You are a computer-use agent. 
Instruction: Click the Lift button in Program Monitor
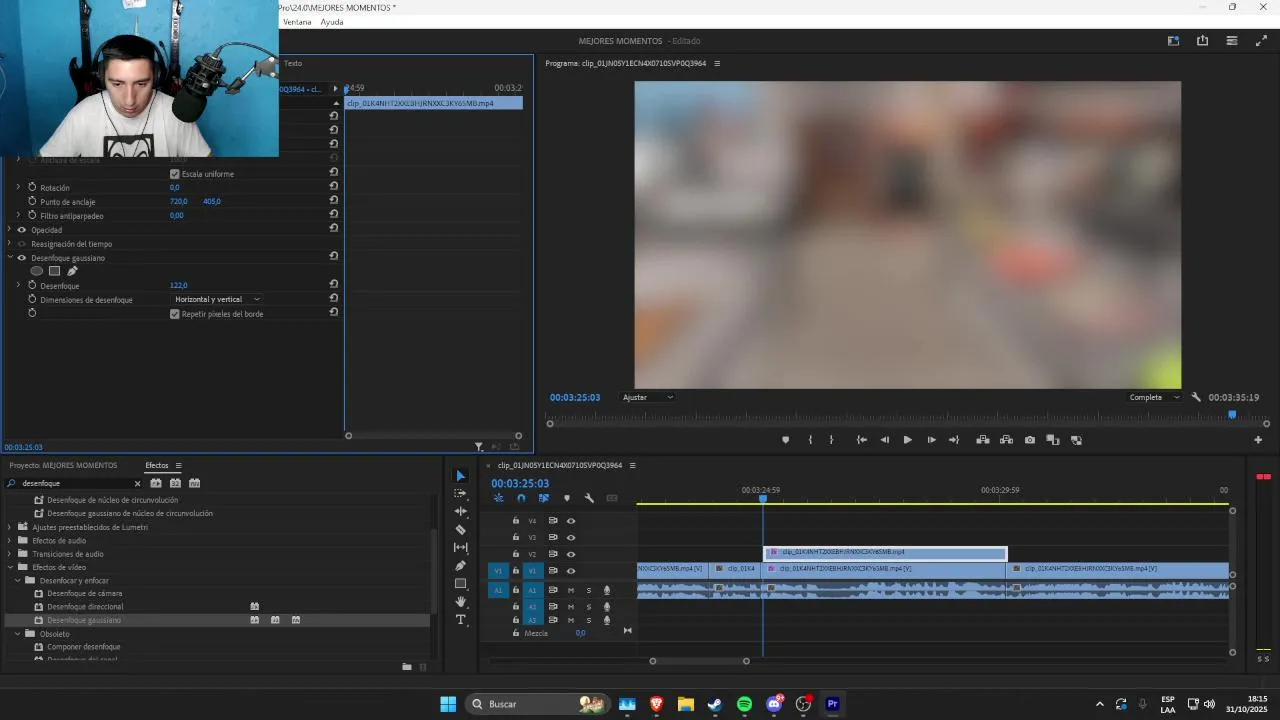pyautogui.click(x=983, y=440)
